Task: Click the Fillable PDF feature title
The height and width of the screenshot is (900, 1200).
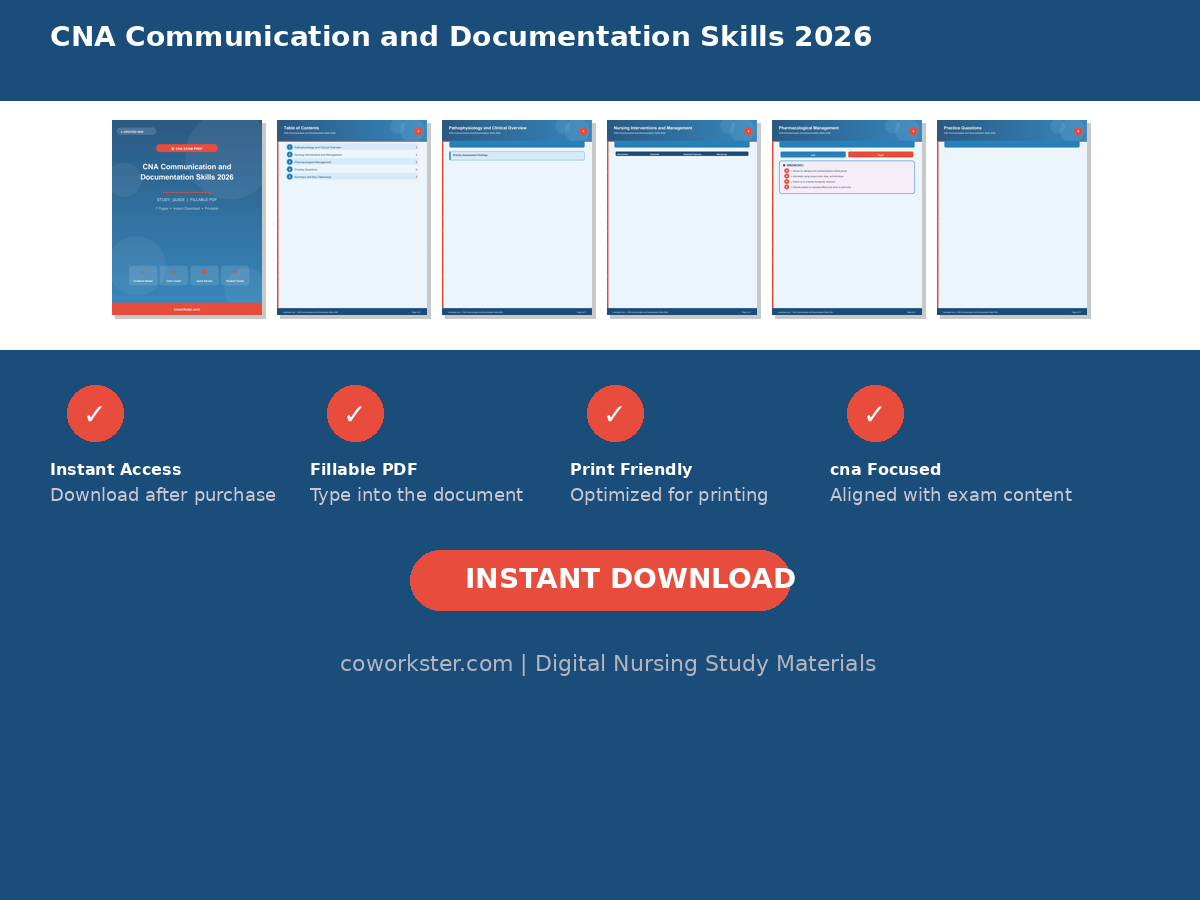Action: (x=364, y=470)
